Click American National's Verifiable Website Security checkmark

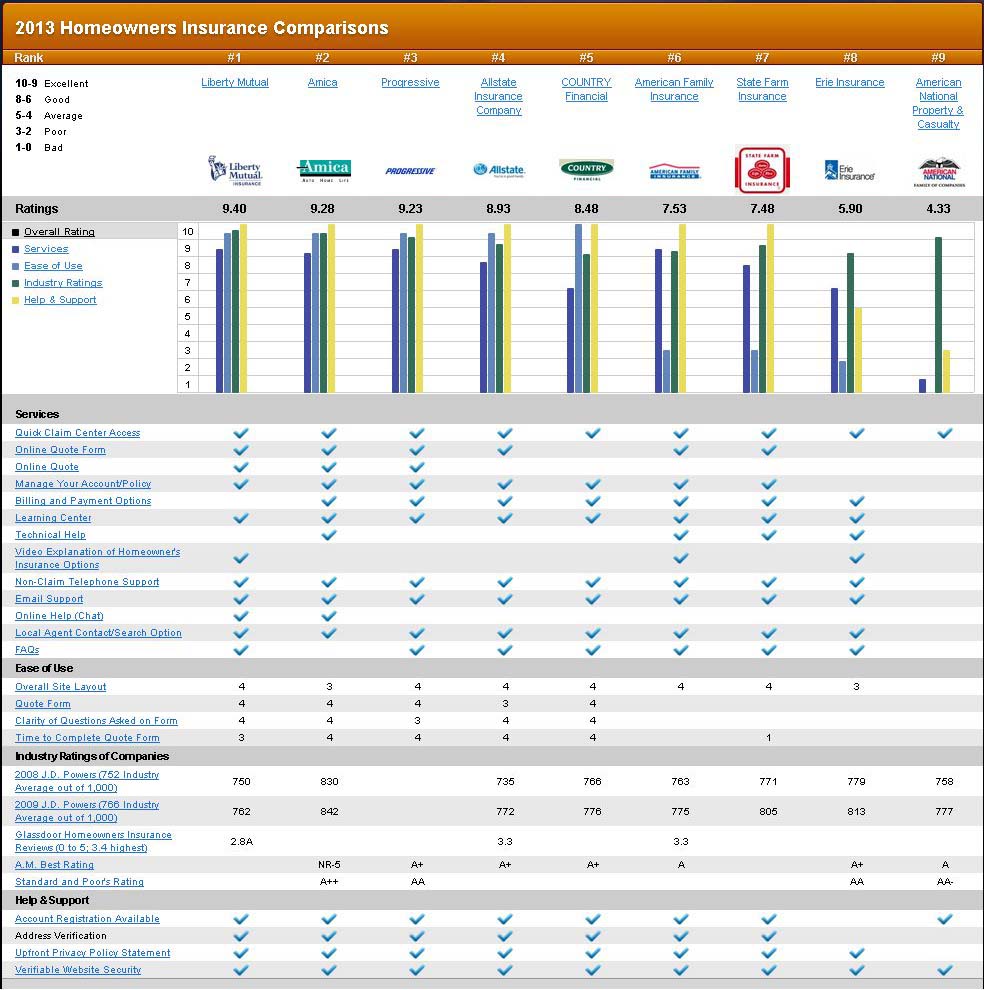pyautogui.click(x=944, y=970)
